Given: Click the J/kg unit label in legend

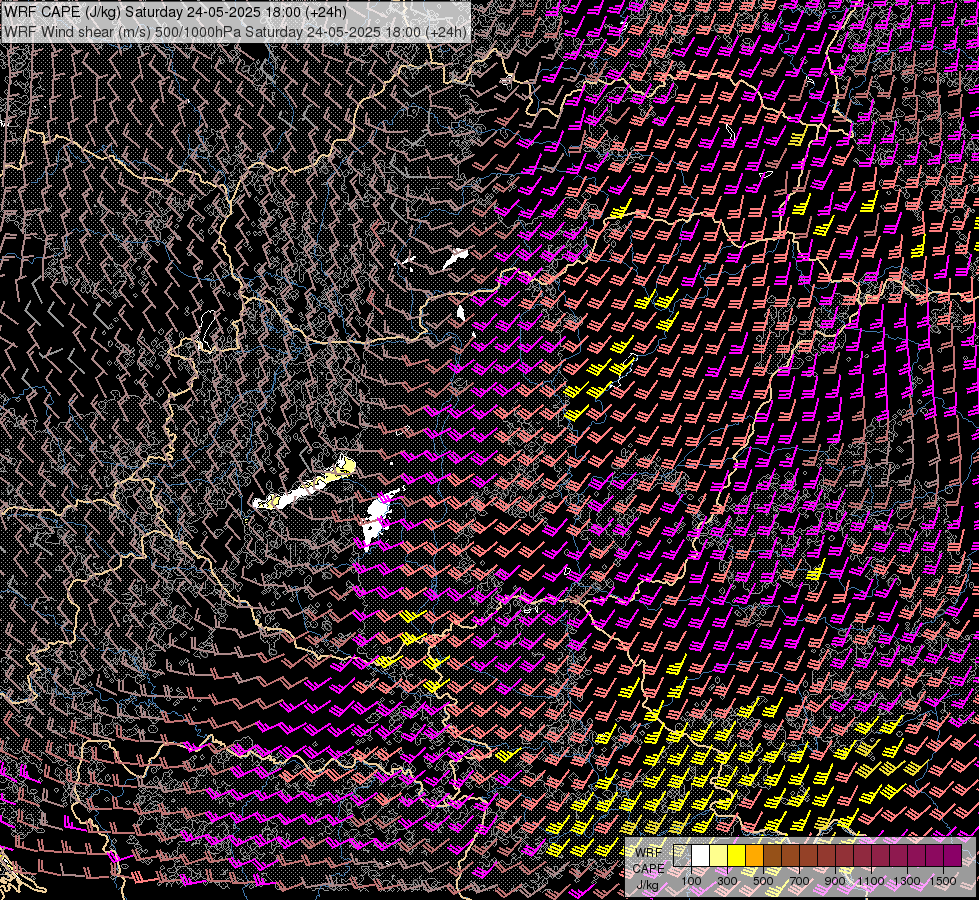Looking at the screenshot, I should (648, 884).
